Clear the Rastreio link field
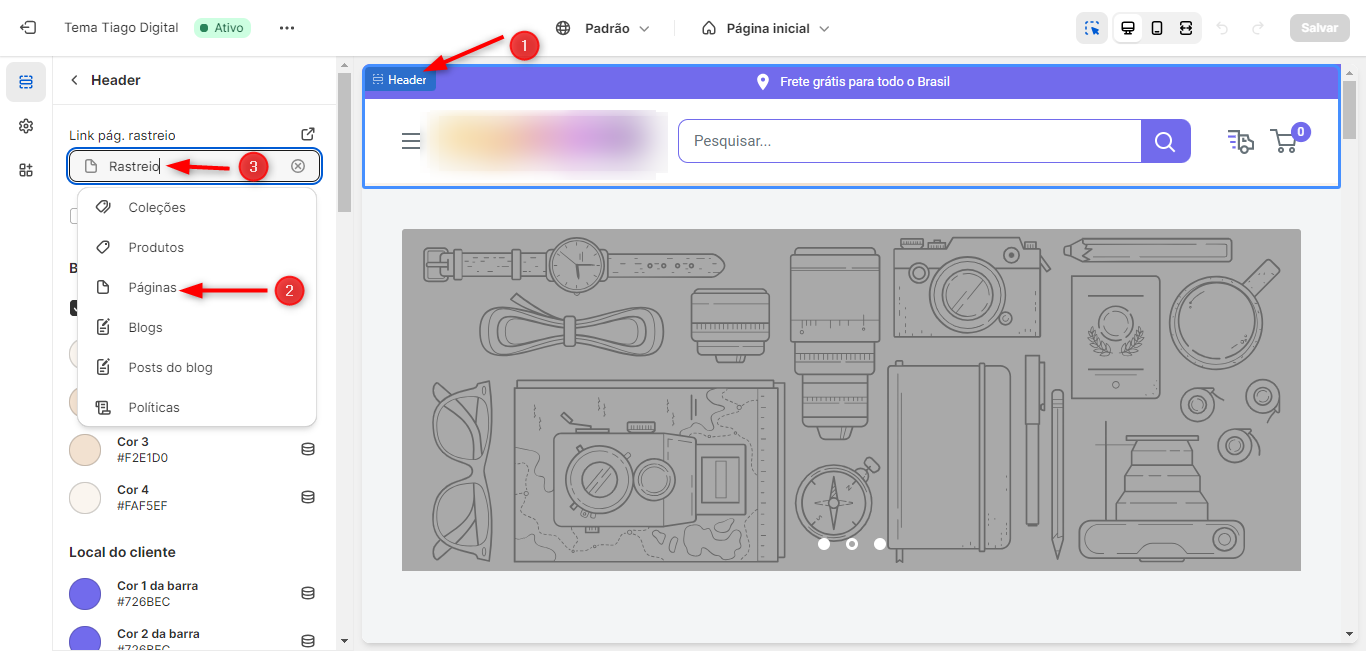 (x=298, y=166)
